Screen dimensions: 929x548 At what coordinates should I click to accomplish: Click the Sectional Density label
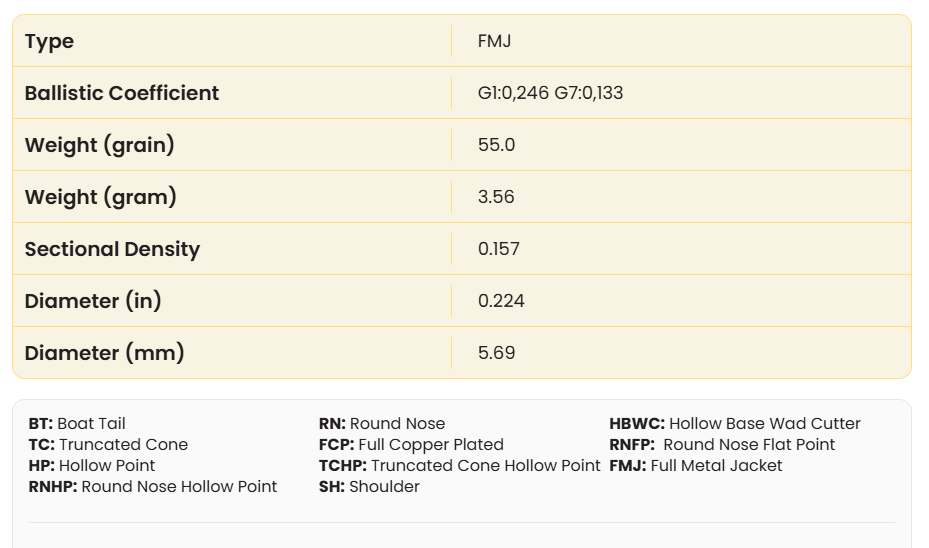tap(112, 249)
